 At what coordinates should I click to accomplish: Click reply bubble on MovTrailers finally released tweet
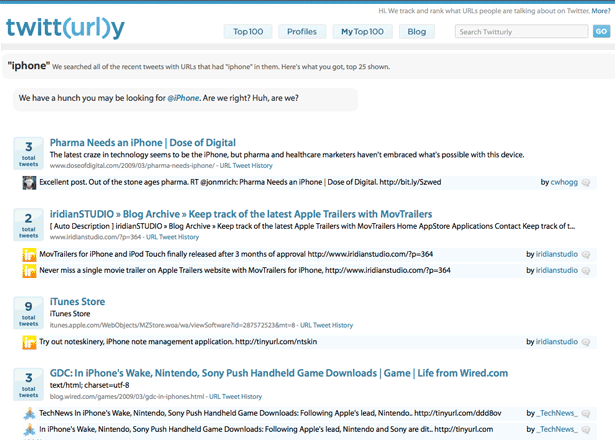[x=586, y=255]
